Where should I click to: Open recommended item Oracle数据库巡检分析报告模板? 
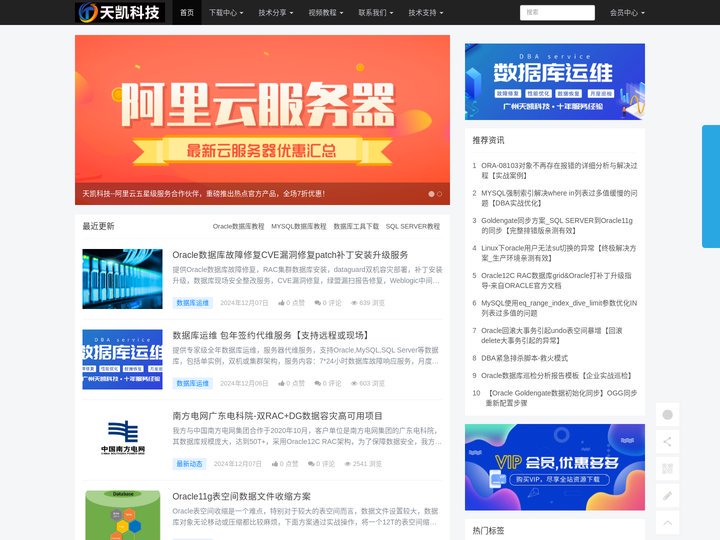coord(557,376)
